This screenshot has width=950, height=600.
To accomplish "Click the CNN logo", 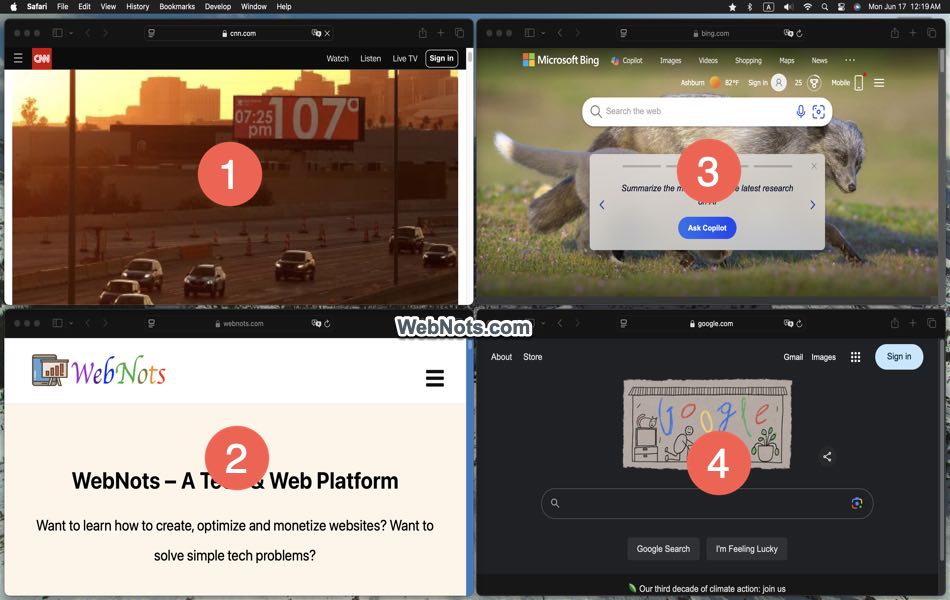I will coord(42,58).
